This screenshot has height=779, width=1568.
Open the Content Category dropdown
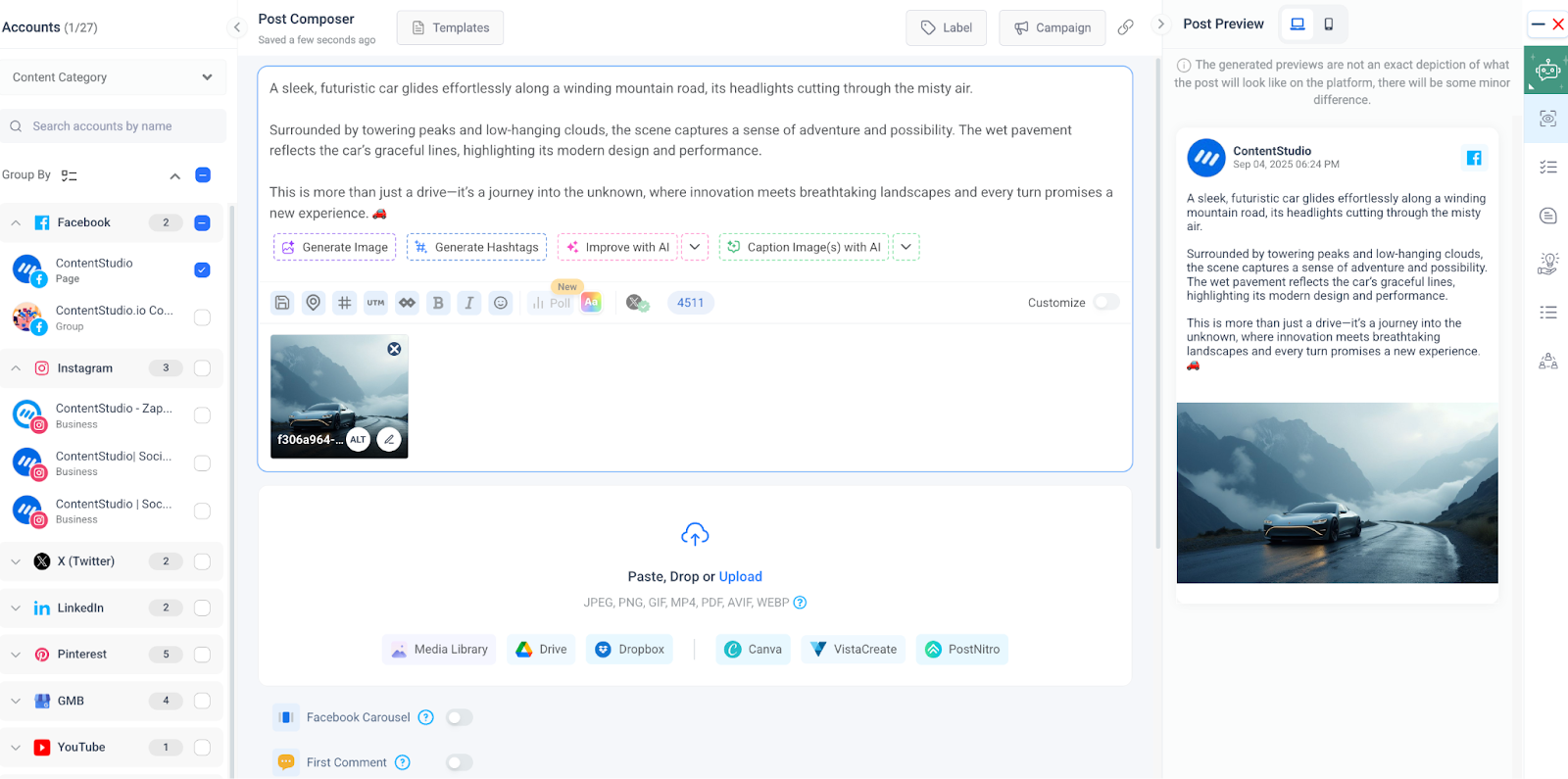[x=113, y=77]
